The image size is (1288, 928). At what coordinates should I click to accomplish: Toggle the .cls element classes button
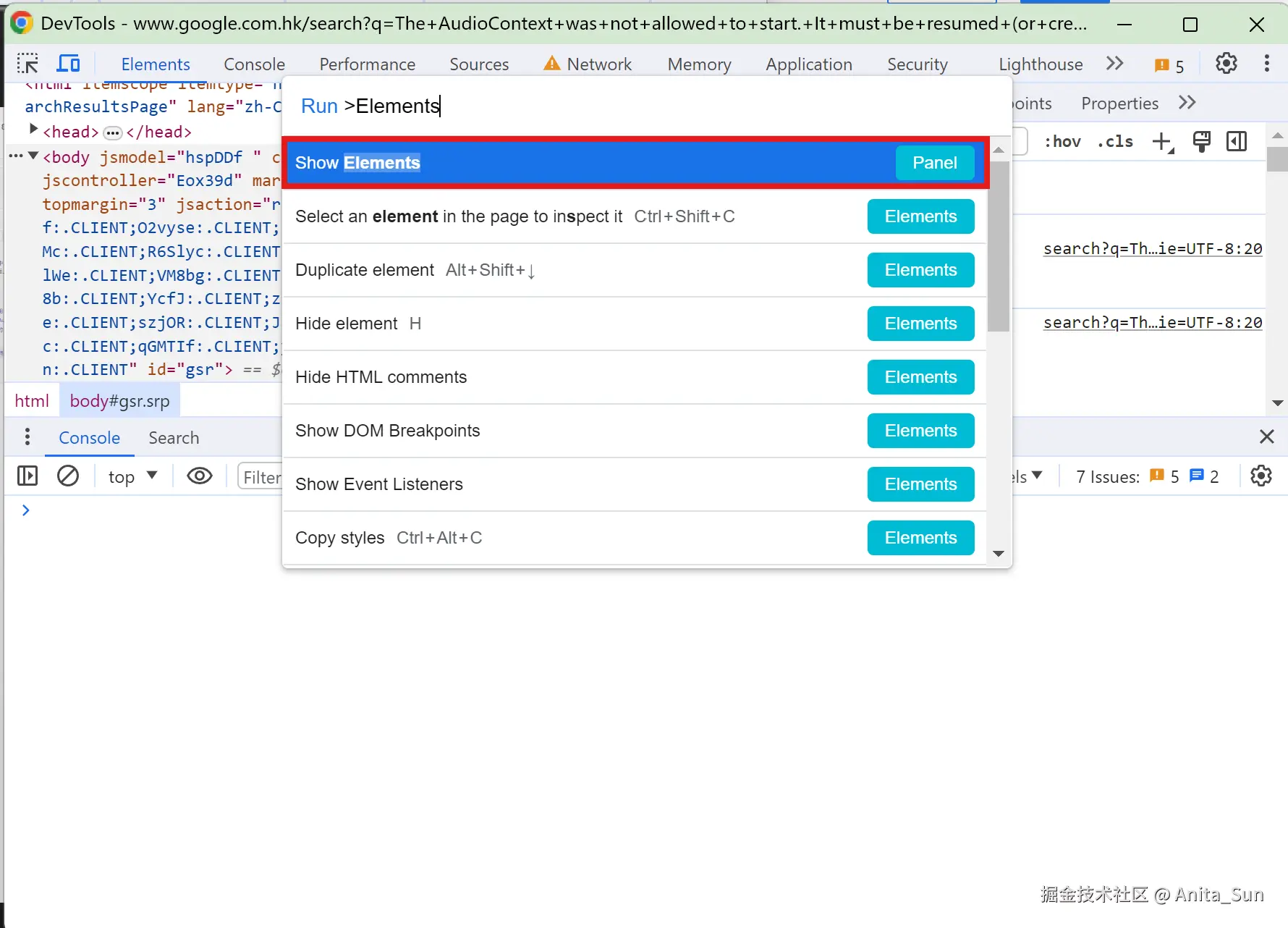pyautogui.click(x=1115, y=141)
